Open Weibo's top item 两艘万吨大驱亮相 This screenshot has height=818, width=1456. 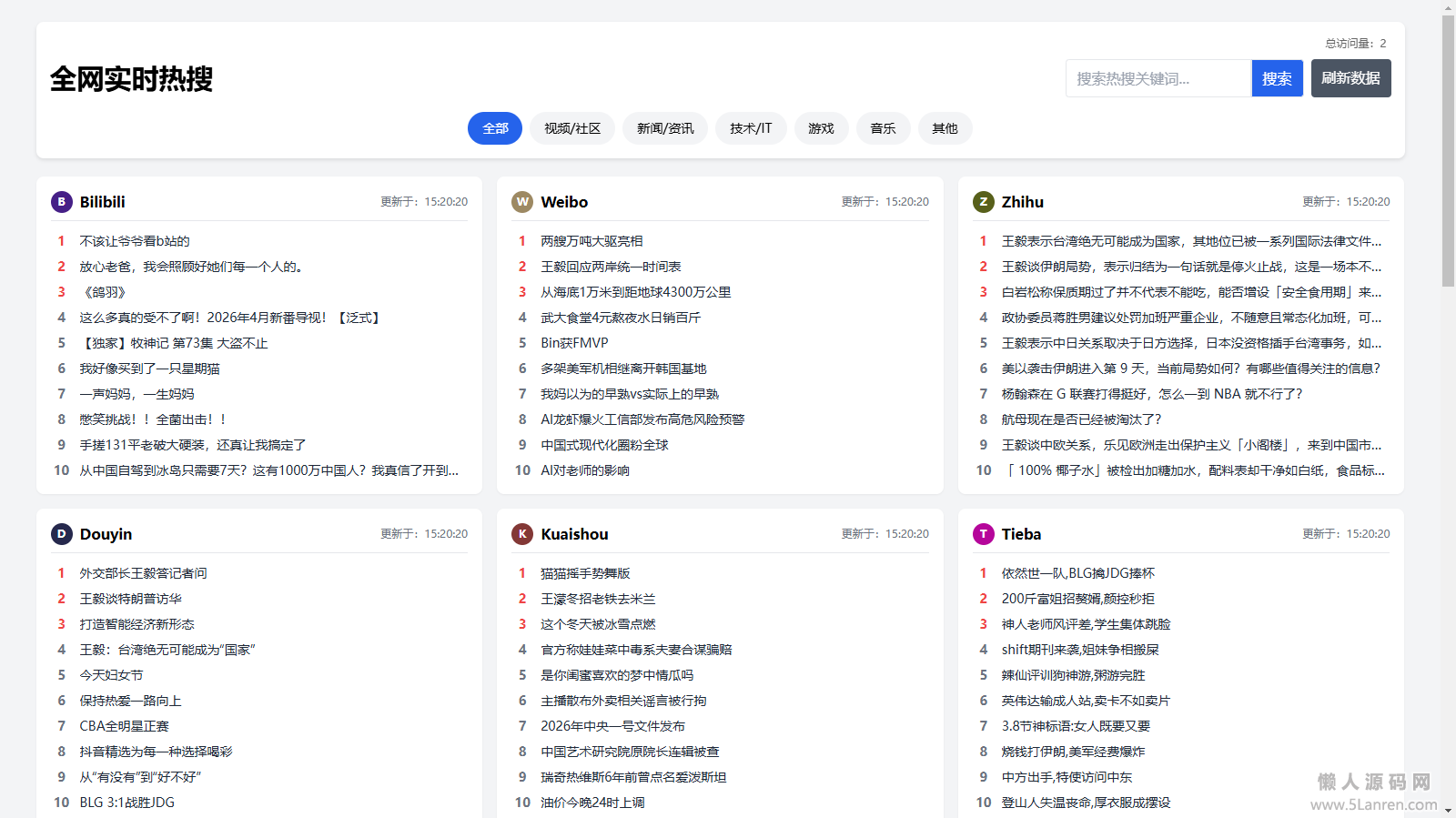[x=591, y=241]
